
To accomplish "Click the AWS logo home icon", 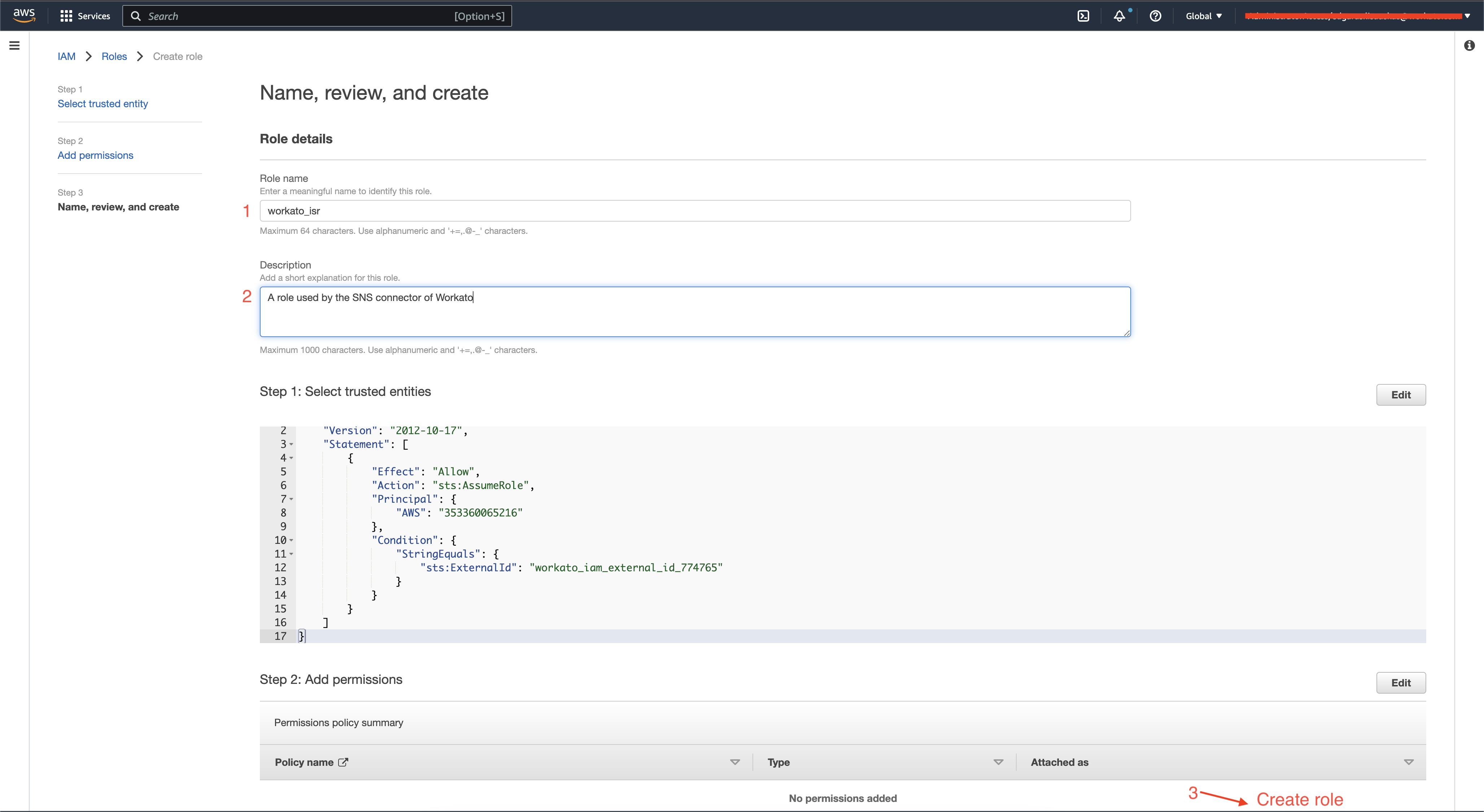I will [x=23, y=16].
